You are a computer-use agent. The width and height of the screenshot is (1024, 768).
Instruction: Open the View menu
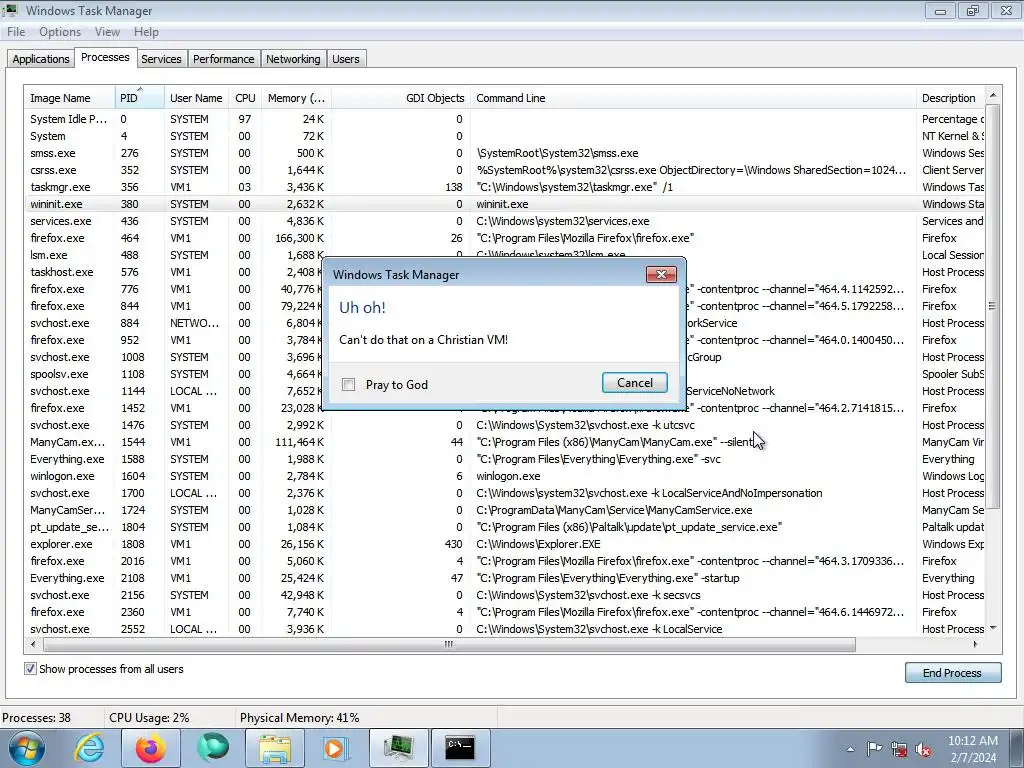[x=107, y=32]
